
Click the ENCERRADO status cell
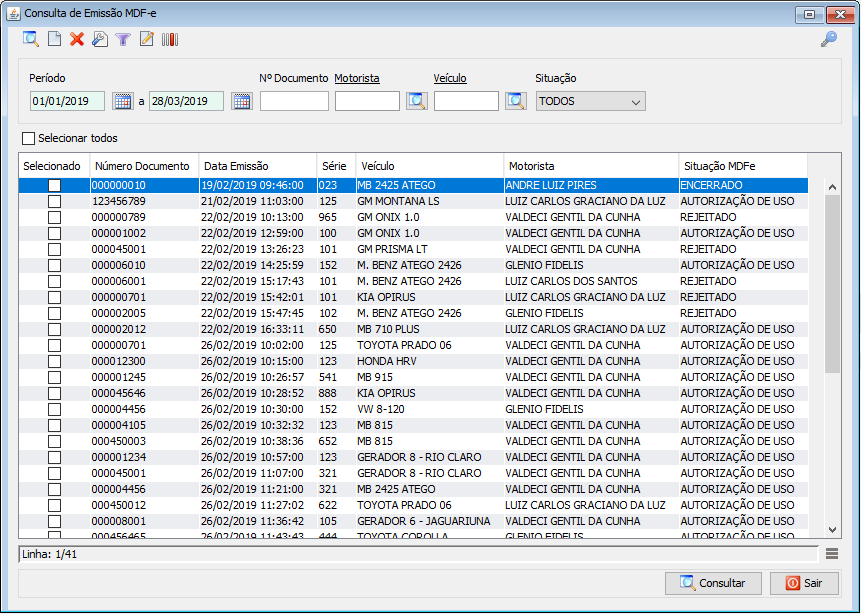click(743, 186)
